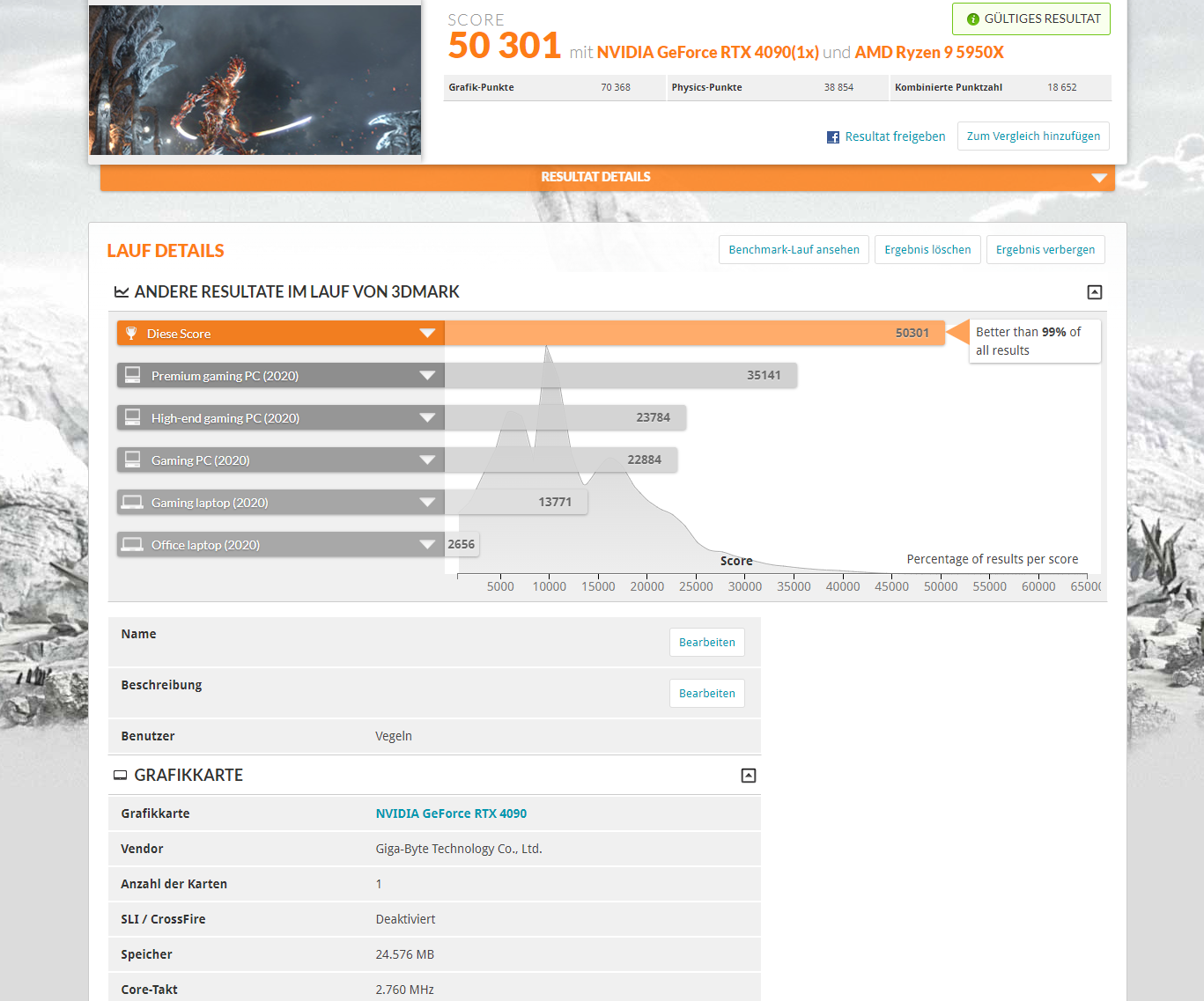Viewport: 1204px width, 1001px height.
Task: Click the Facebook icon next to Resultat freigeben
Action: (x=832, y=136)
